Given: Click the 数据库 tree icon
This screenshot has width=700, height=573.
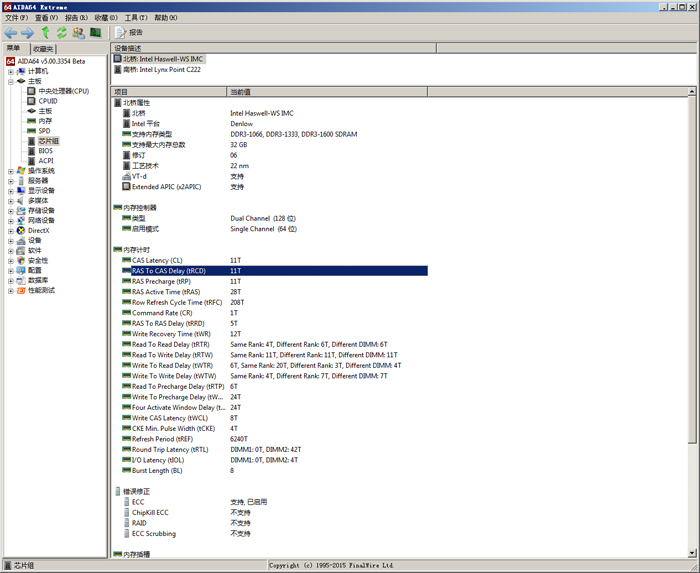Looking at the screenshot, I should pos(21,281).
